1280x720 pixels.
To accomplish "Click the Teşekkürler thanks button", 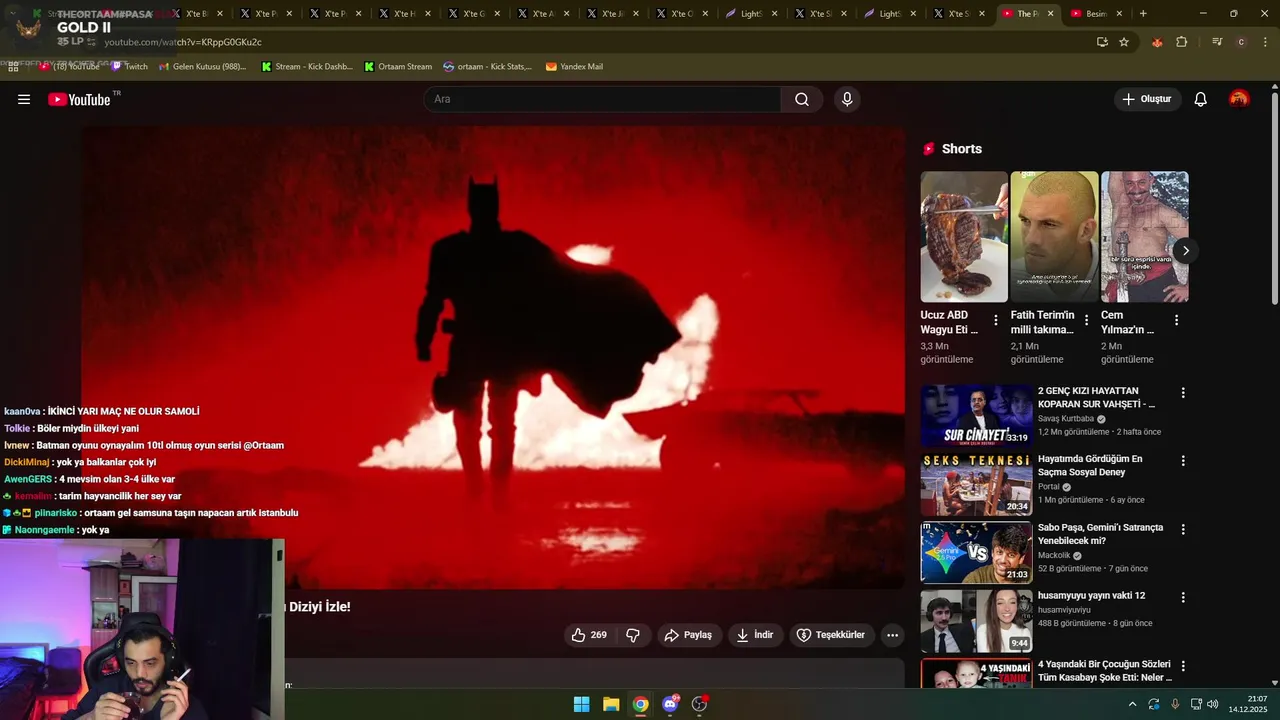I will 832,635.
